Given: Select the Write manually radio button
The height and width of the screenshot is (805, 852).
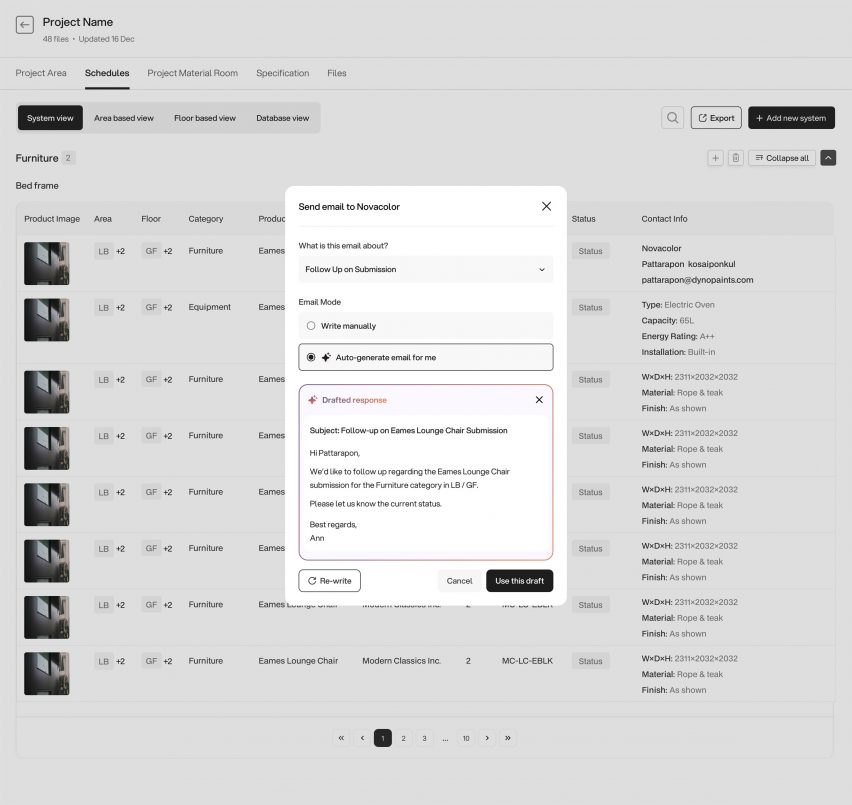Looking at the screenshot, I should click(311, 325).
